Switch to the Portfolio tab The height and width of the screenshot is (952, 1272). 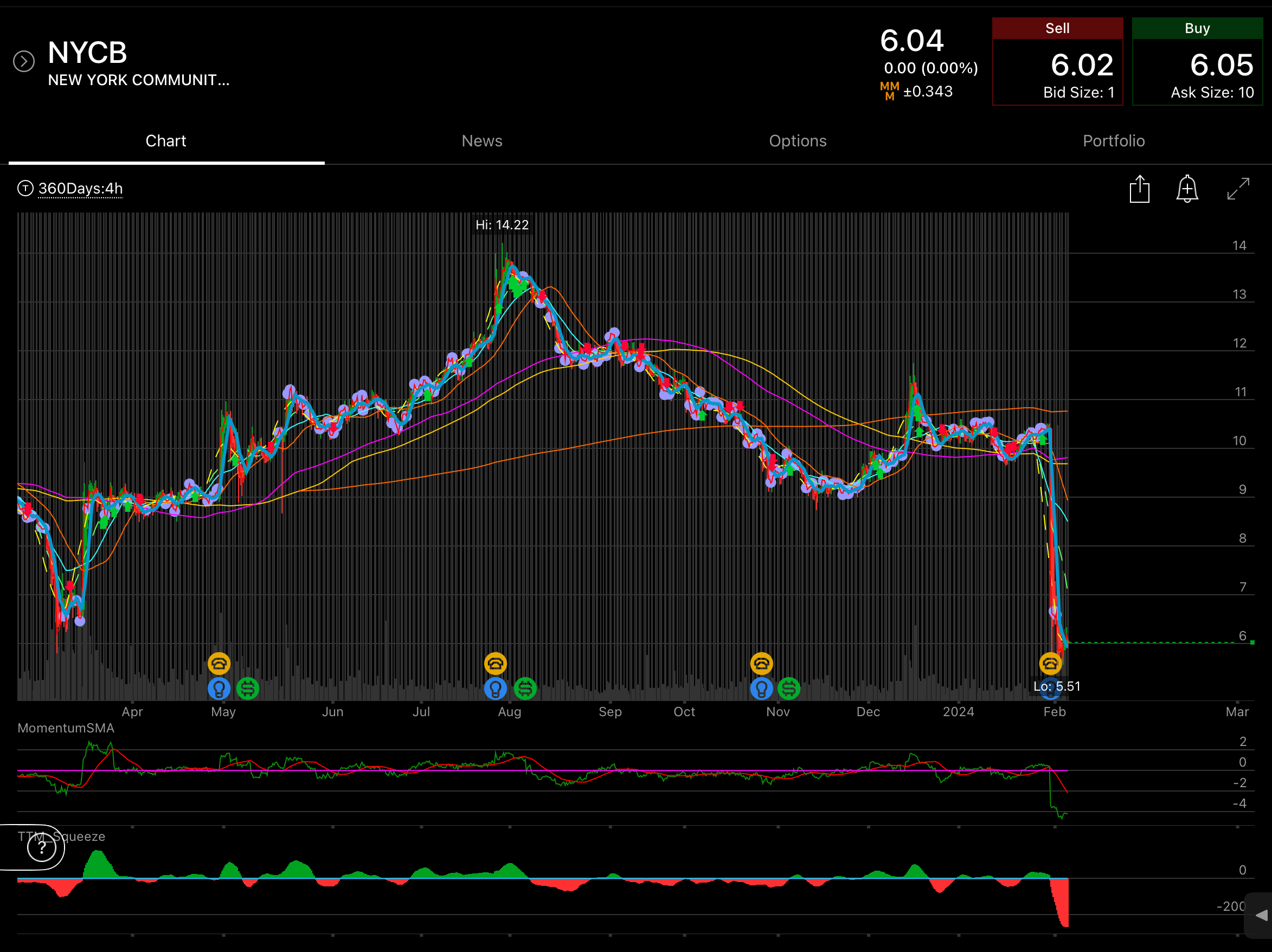[1114, 141]
